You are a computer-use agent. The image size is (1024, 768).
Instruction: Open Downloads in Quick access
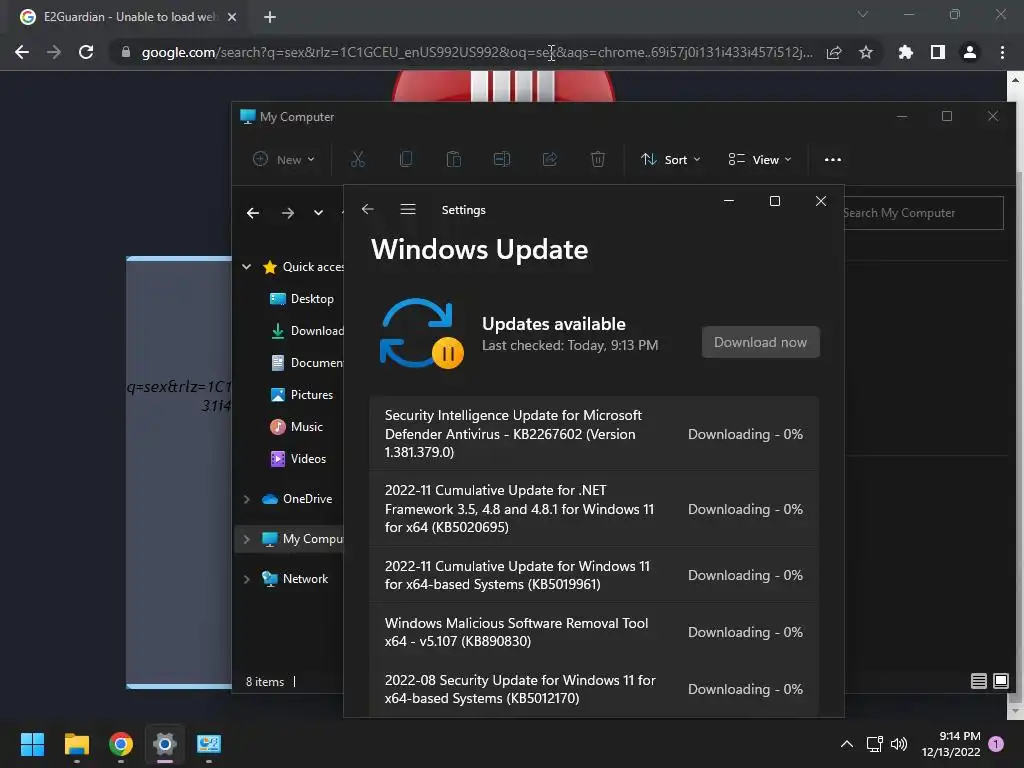(306, 331)
